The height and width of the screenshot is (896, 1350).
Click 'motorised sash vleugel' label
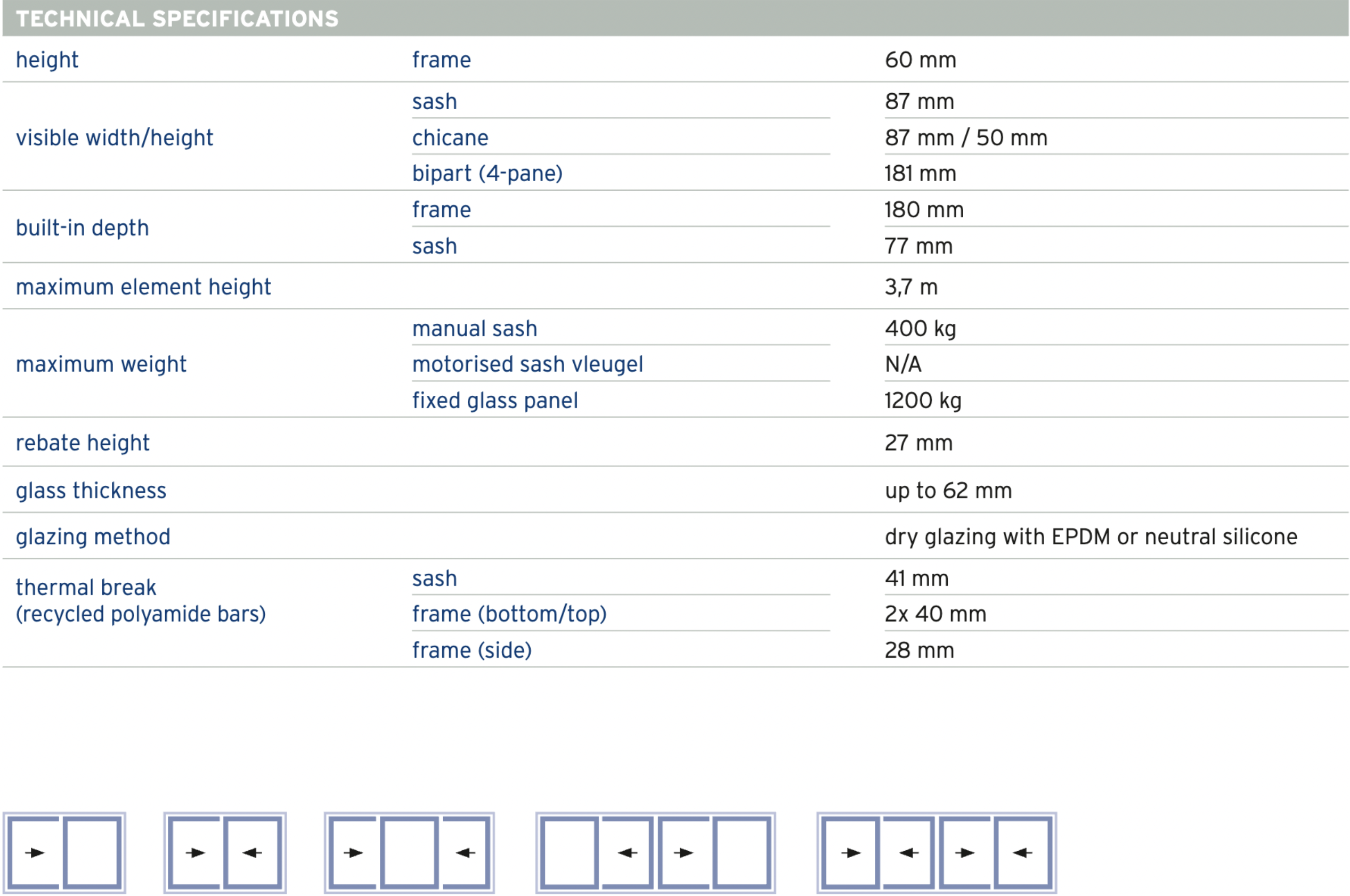pyautogui.click(x=527, y=364)
